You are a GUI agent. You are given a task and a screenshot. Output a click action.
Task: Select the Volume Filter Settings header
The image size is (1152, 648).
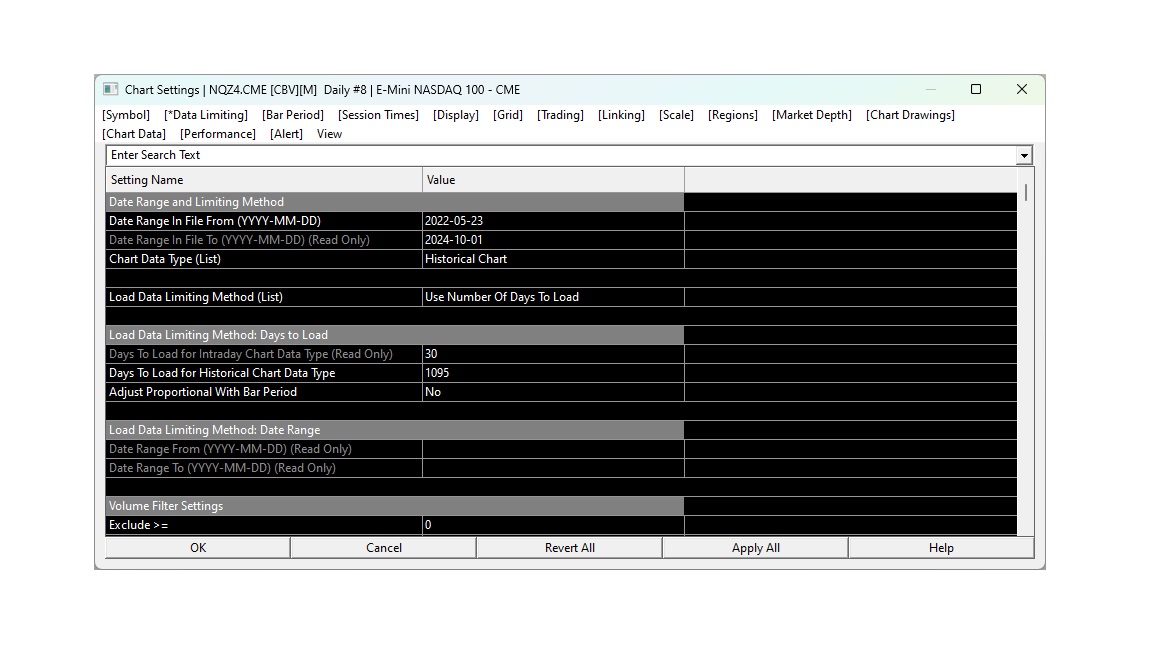pyautogui.click(x=395, y=506)
